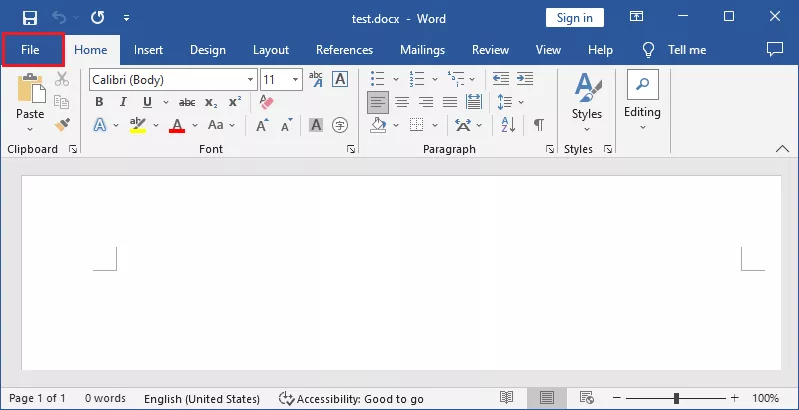799x410 pixels.
Task: Click inside the blank document page
Action: pos(400,300)
